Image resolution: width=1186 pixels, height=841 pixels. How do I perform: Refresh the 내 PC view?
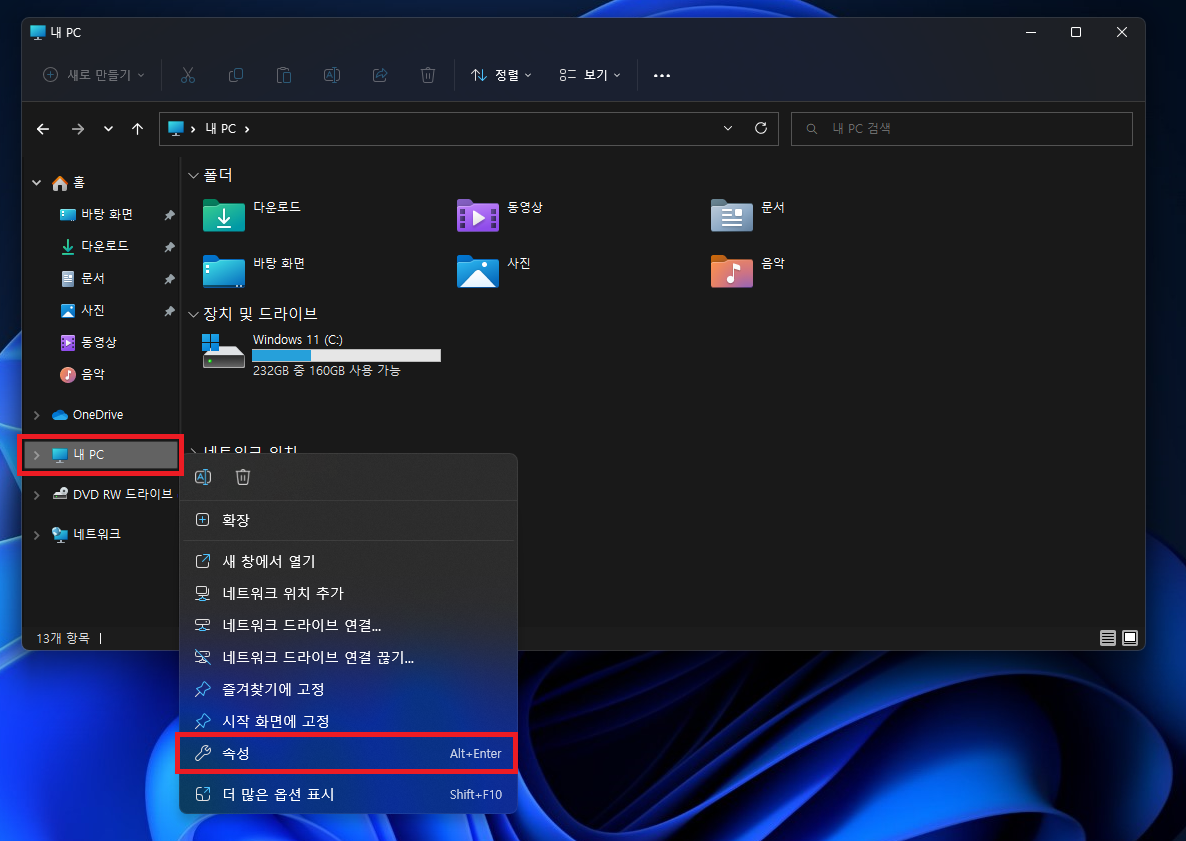pos(761,129)
